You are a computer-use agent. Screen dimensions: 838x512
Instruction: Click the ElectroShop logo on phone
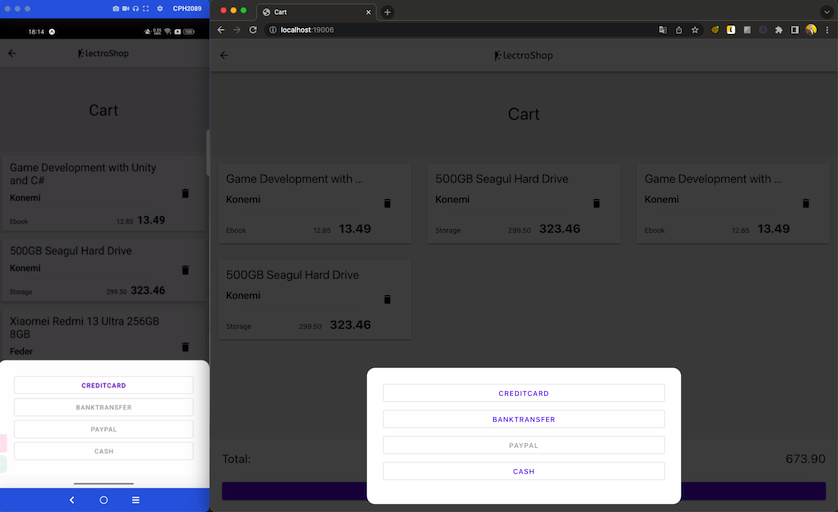[x=103, y=53]
